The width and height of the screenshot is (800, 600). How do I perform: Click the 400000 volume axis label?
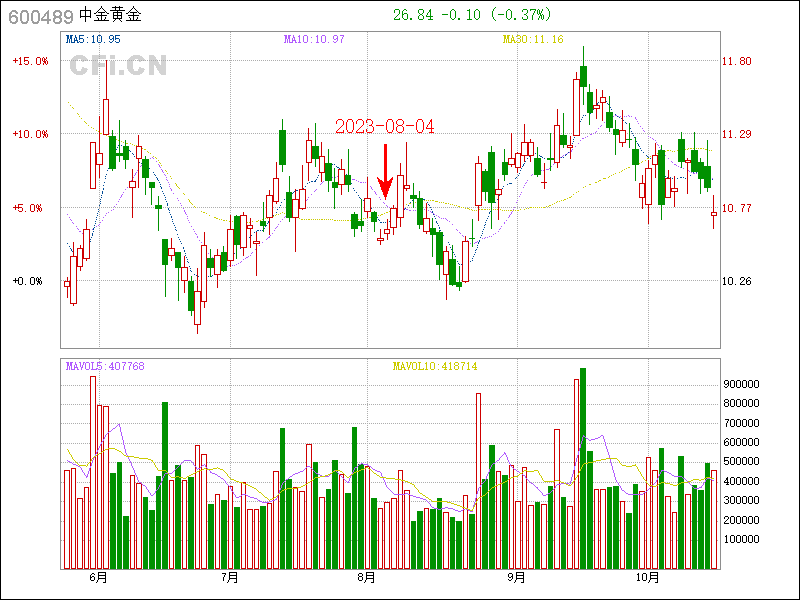tap(741, 481)
